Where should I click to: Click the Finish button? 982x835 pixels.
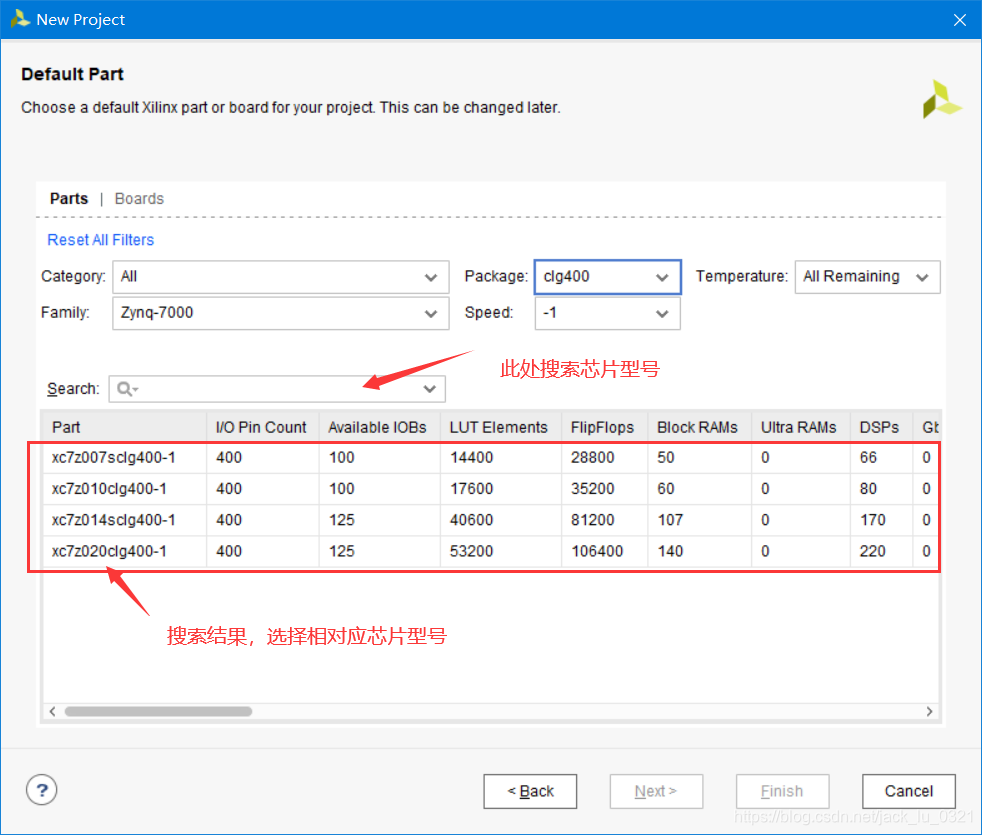pyautogui.click(x=783, y=791)
